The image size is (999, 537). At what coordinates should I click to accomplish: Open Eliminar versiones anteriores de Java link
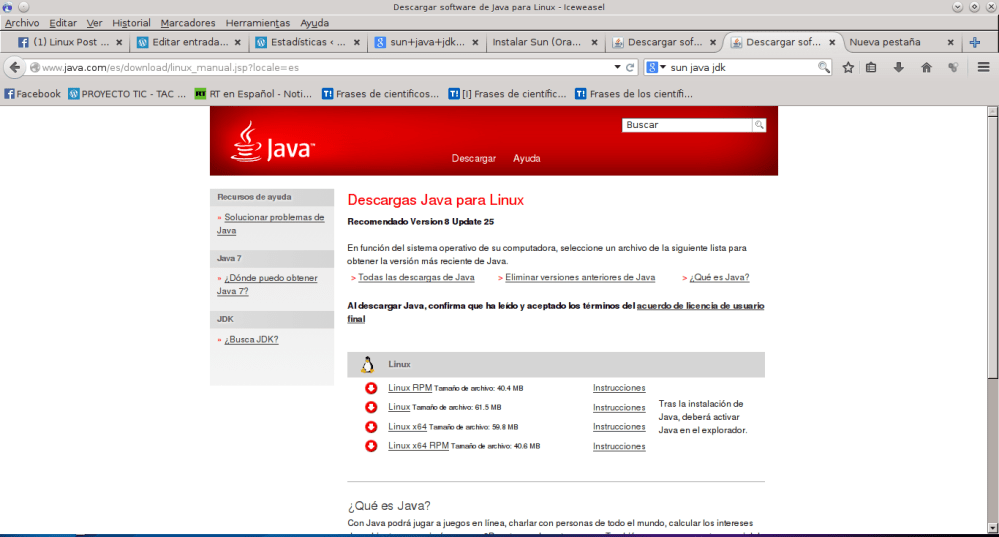(x=580, y=278)
